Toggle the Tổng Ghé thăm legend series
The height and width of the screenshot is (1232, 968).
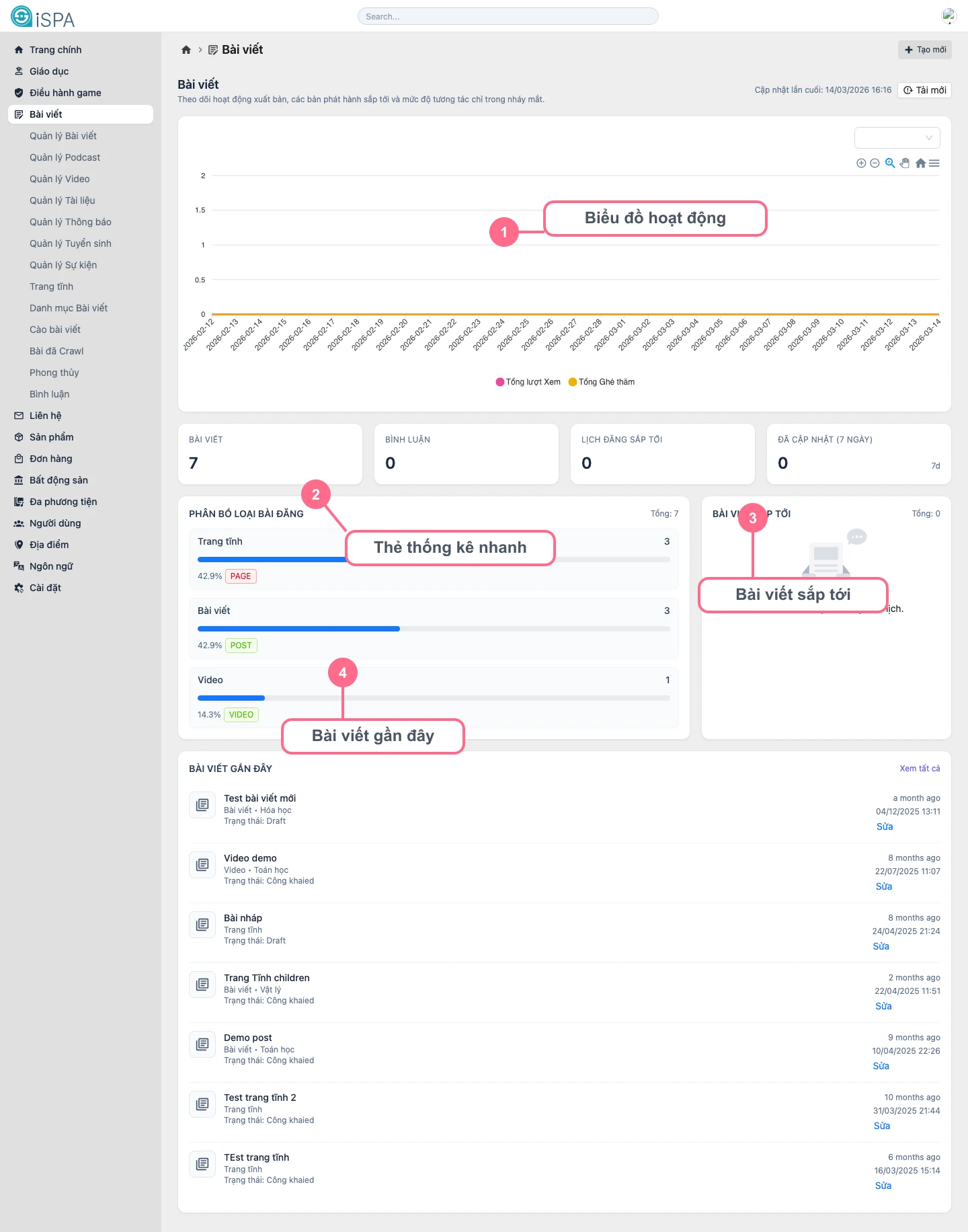[602, 382]
